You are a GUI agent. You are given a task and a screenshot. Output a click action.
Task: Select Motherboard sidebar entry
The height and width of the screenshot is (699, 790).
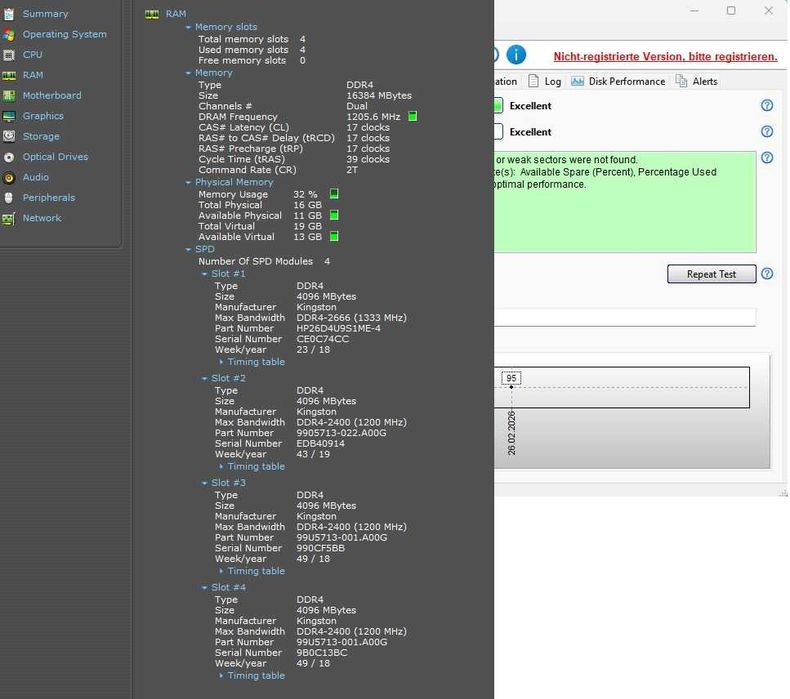click(x=52, y=96)
